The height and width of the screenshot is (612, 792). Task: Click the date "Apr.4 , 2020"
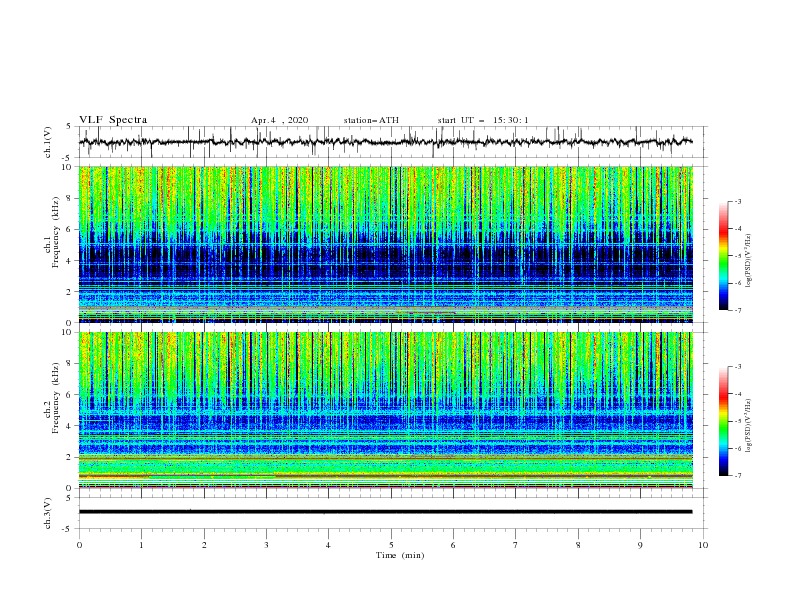pos(279,120)
